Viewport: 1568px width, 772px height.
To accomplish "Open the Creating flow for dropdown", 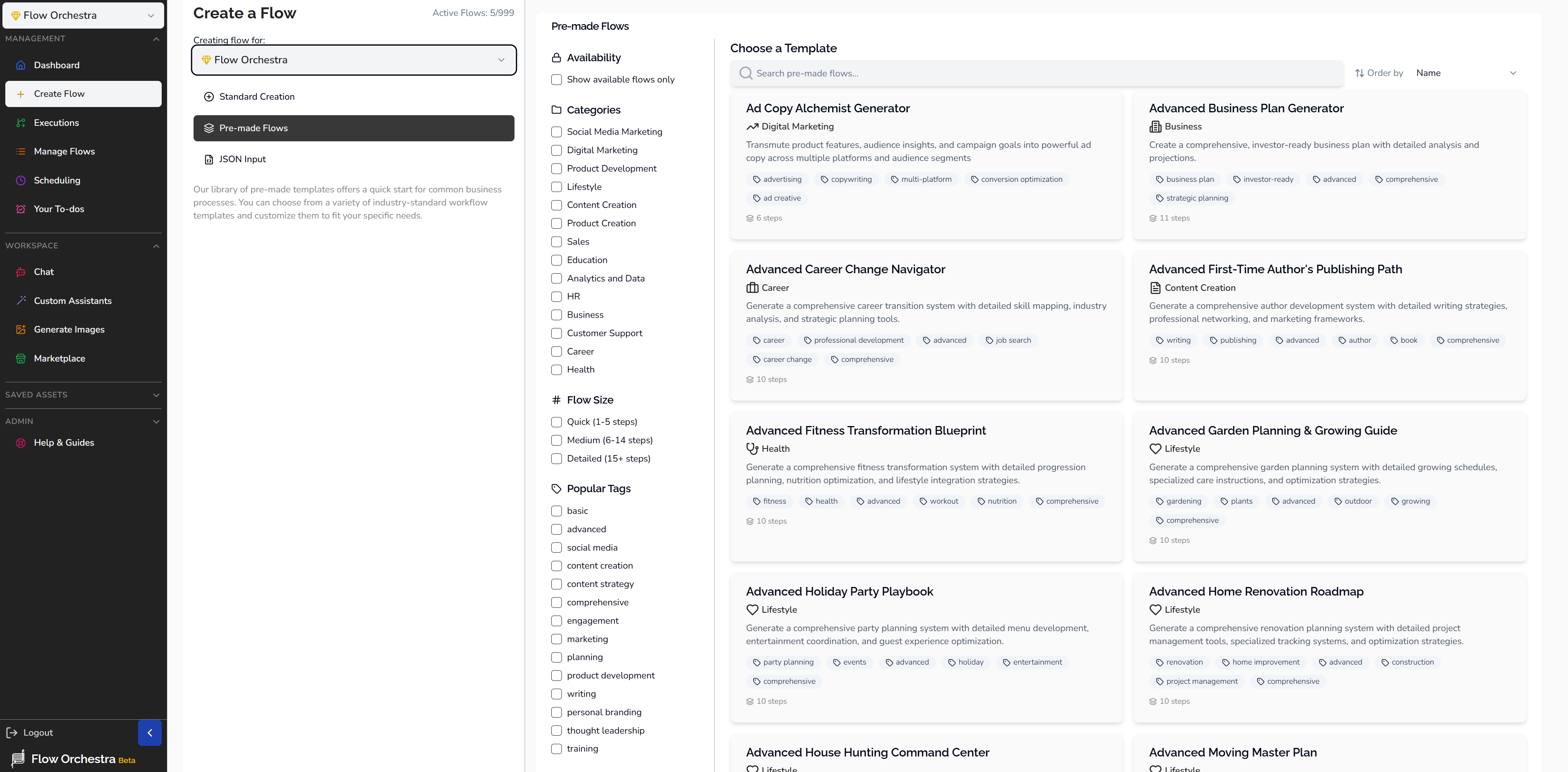I will (x=354, y=60).
